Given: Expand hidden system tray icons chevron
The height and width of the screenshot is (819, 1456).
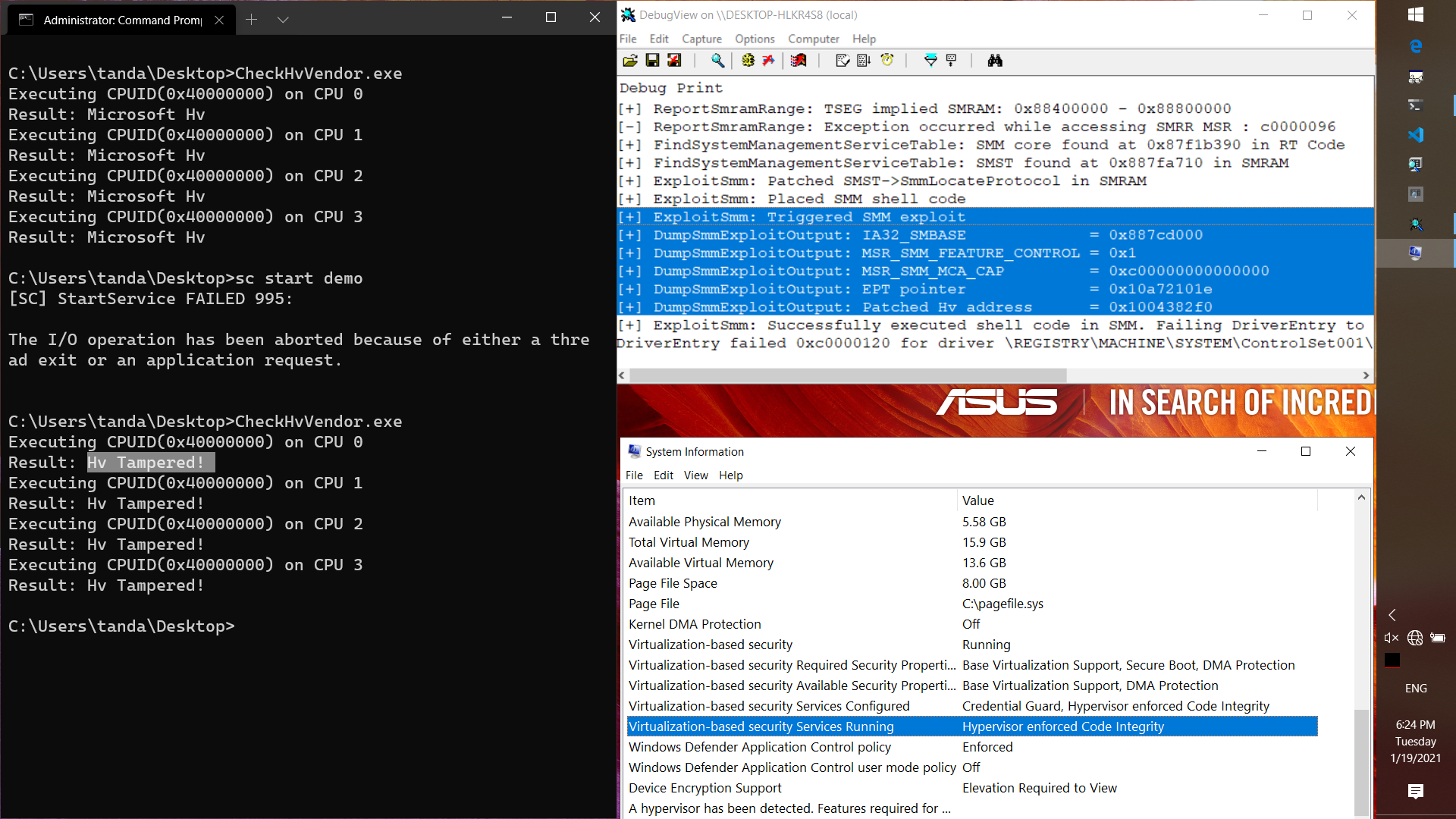Looking at the screenshot, I should click(x=1392, y=615).
